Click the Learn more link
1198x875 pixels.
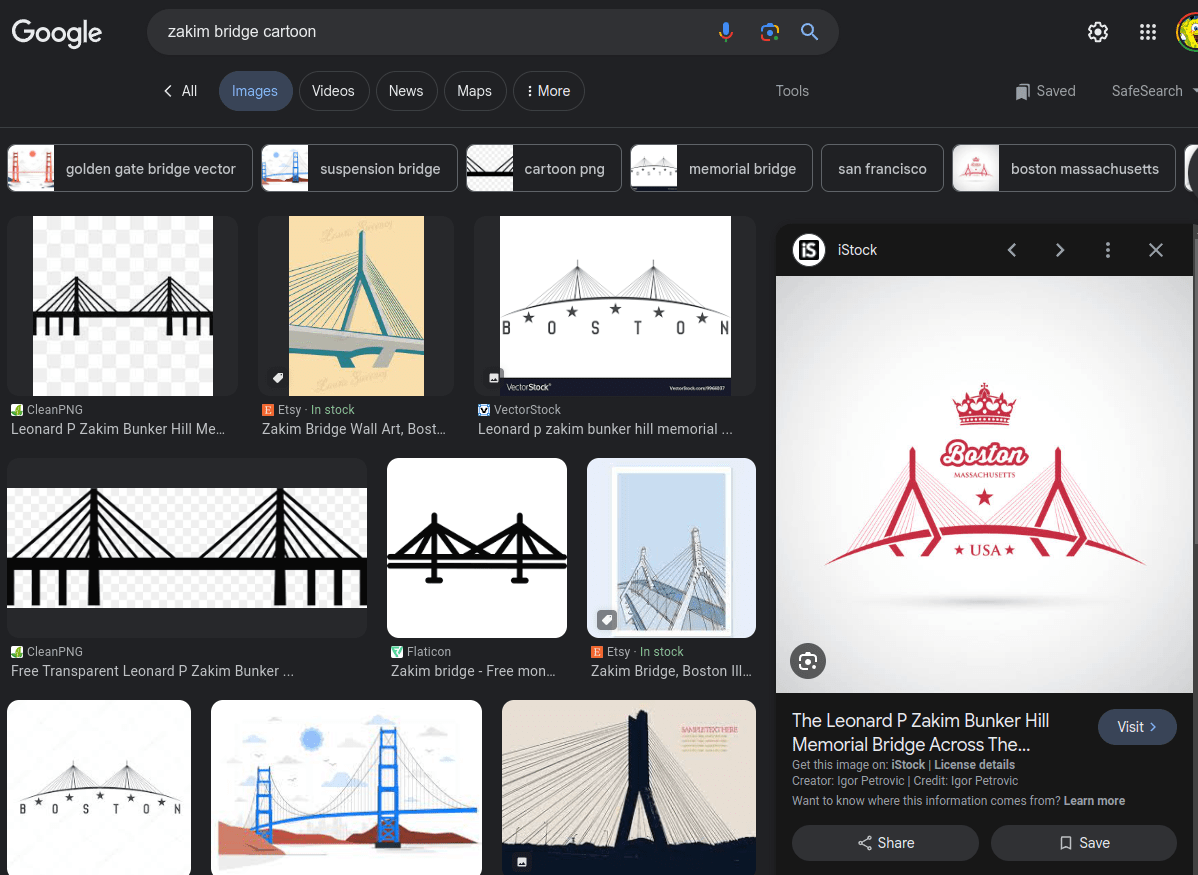[1094, 801]
